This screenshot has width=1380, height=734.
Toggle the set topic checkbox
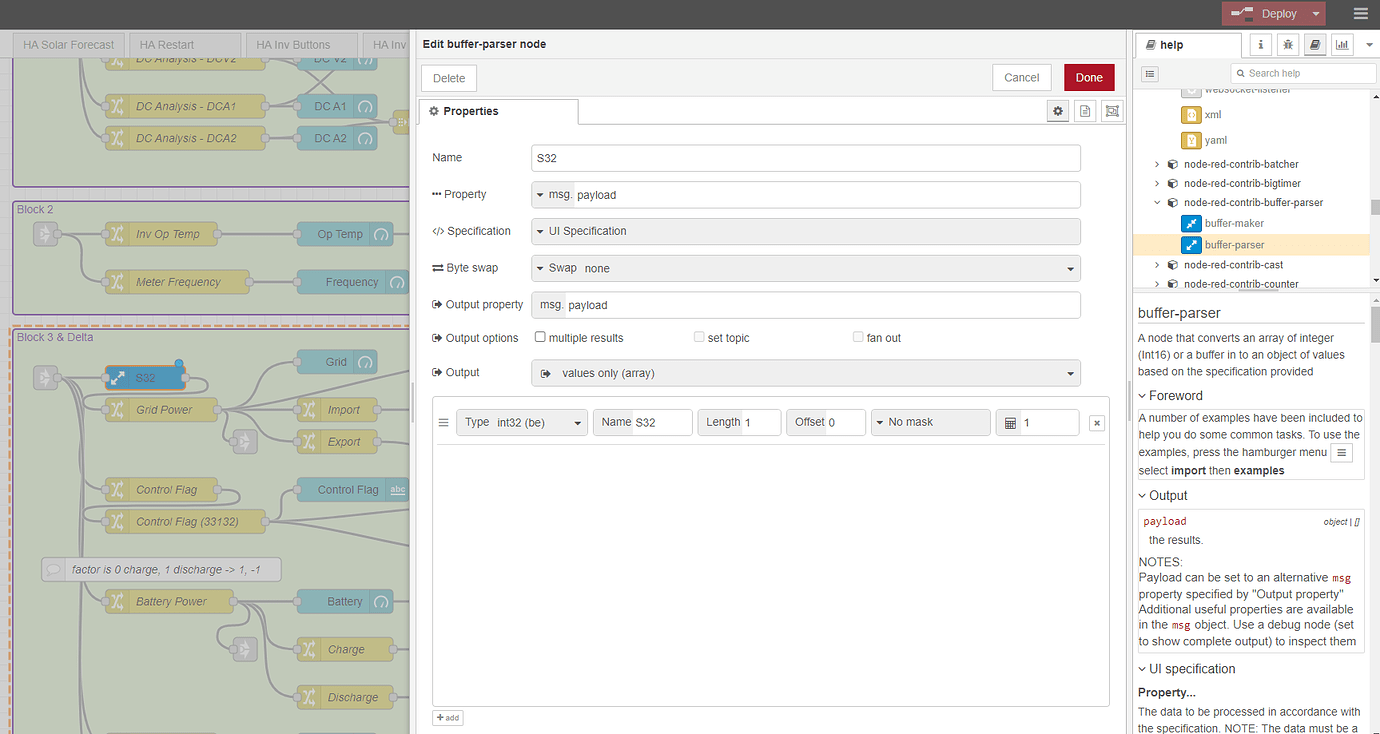(700, 338)
